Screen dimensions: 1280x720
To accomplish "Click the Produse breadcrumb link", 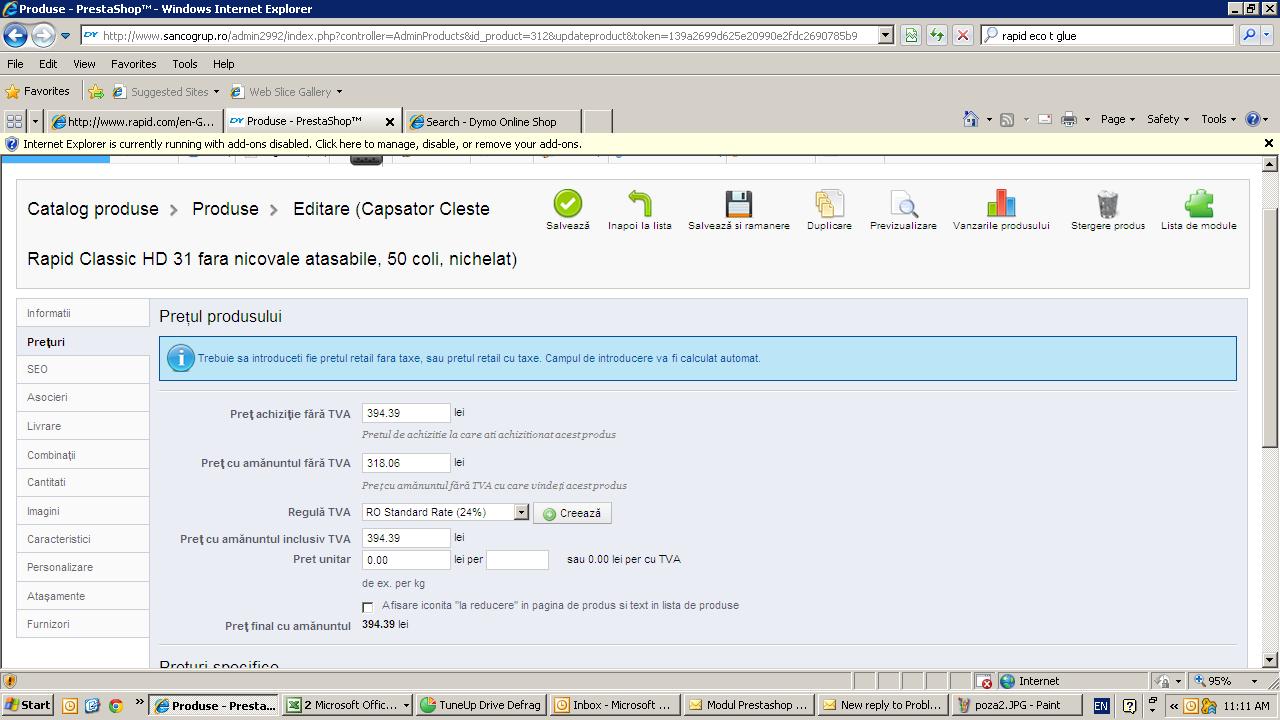I will pos(225,209).
